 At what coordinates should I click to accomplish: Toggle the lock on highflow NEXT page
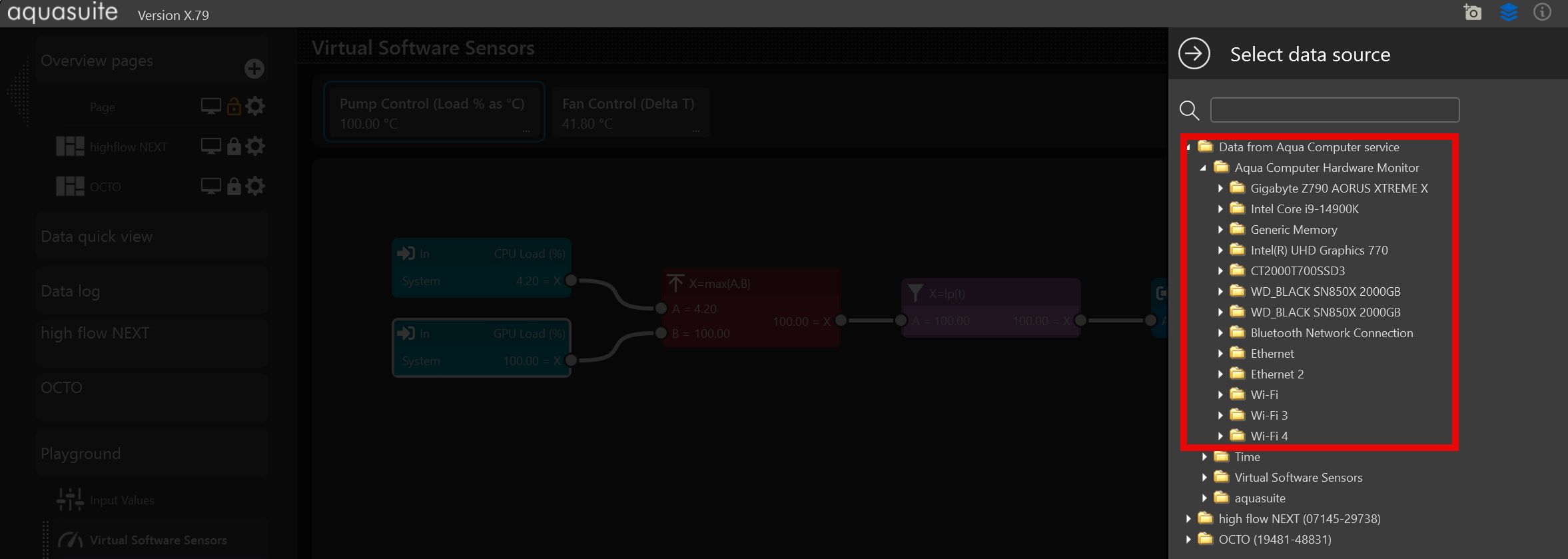[234, 146]
